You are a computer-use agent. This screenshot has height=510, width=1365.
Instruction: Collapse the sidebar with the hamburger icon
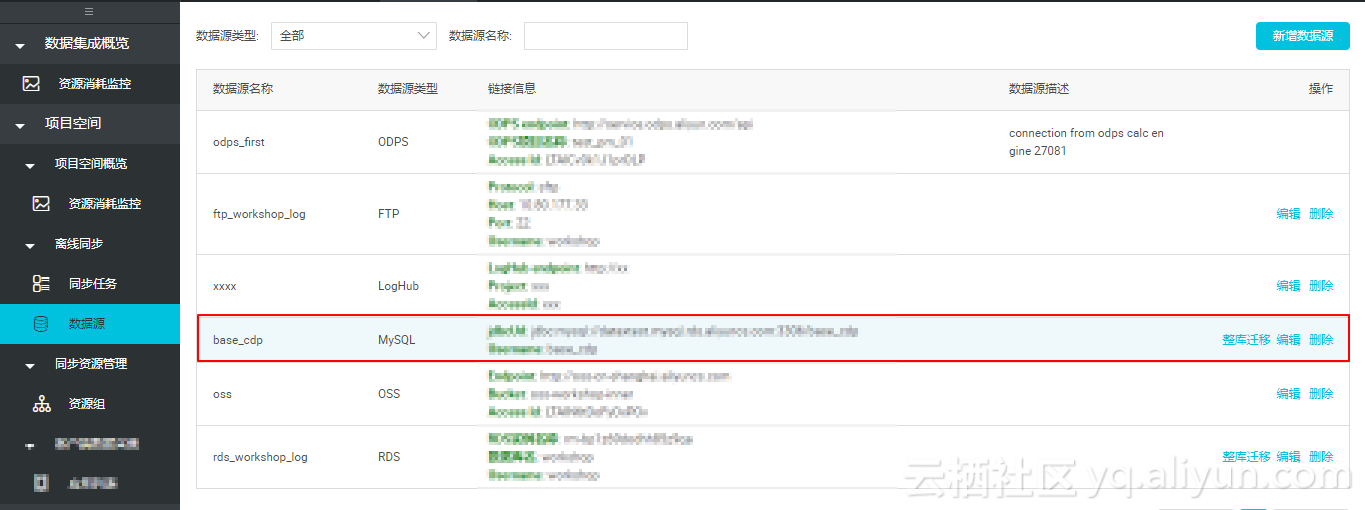[89, 12]
